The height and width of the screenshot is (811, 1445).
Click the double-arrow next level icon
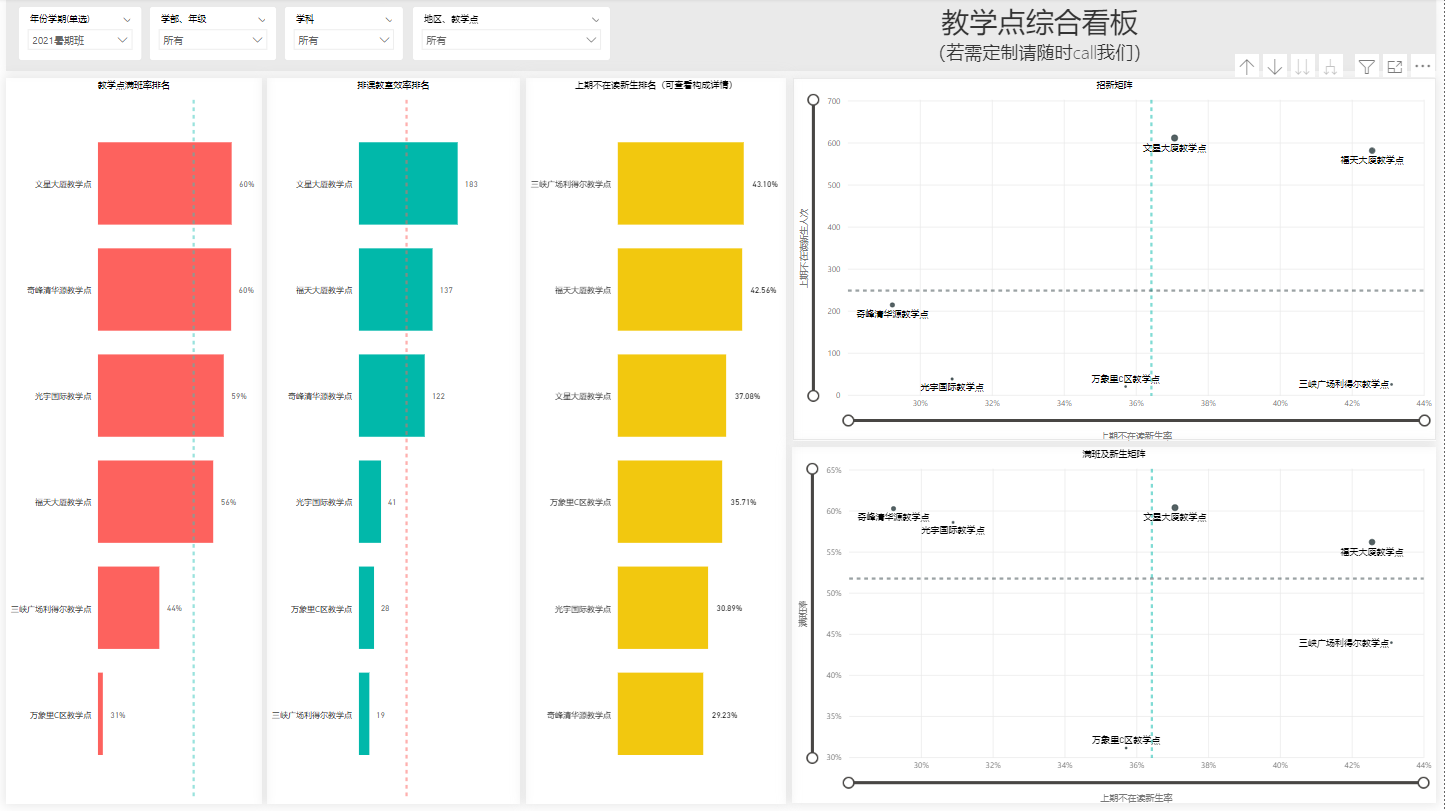coord(1302,67)
